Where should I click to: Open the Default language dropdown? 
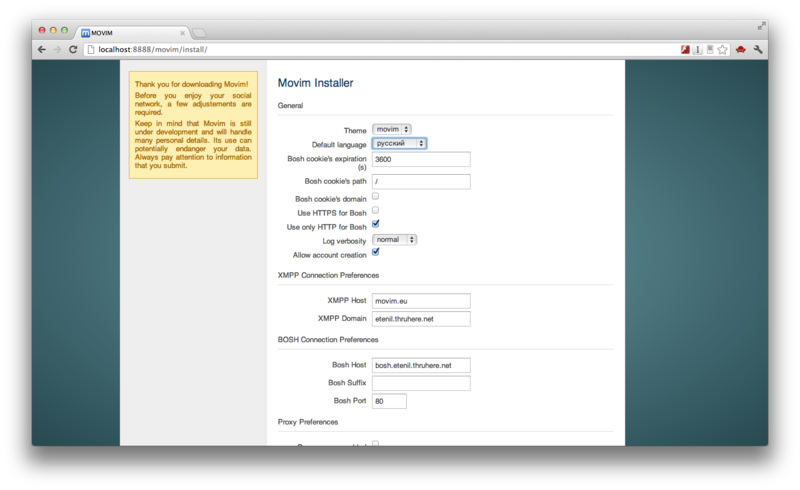(x=399, y=143)
